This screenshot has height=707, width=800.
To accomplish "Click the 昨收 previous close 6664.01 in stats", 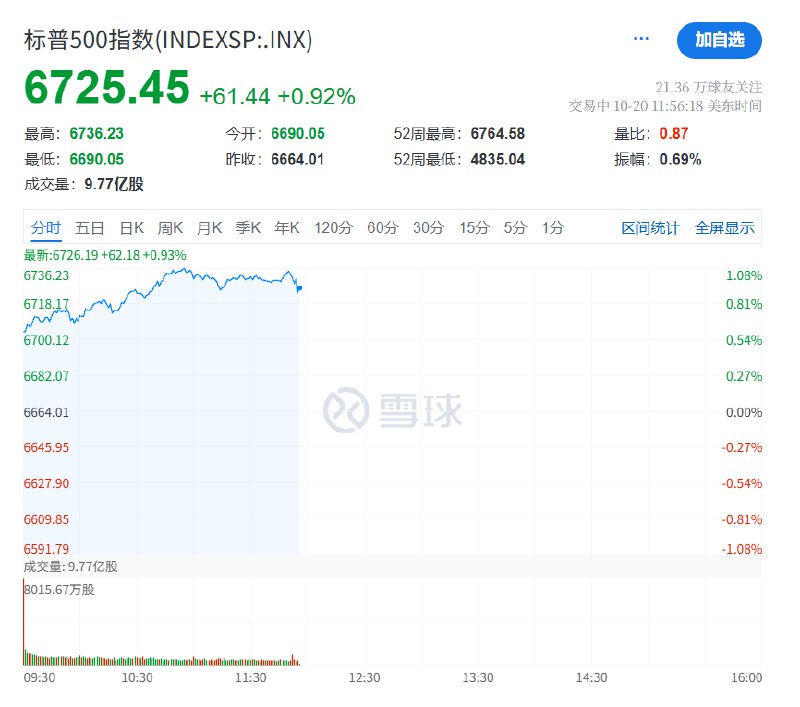I will pyautogui.click(x=297, y=159).
